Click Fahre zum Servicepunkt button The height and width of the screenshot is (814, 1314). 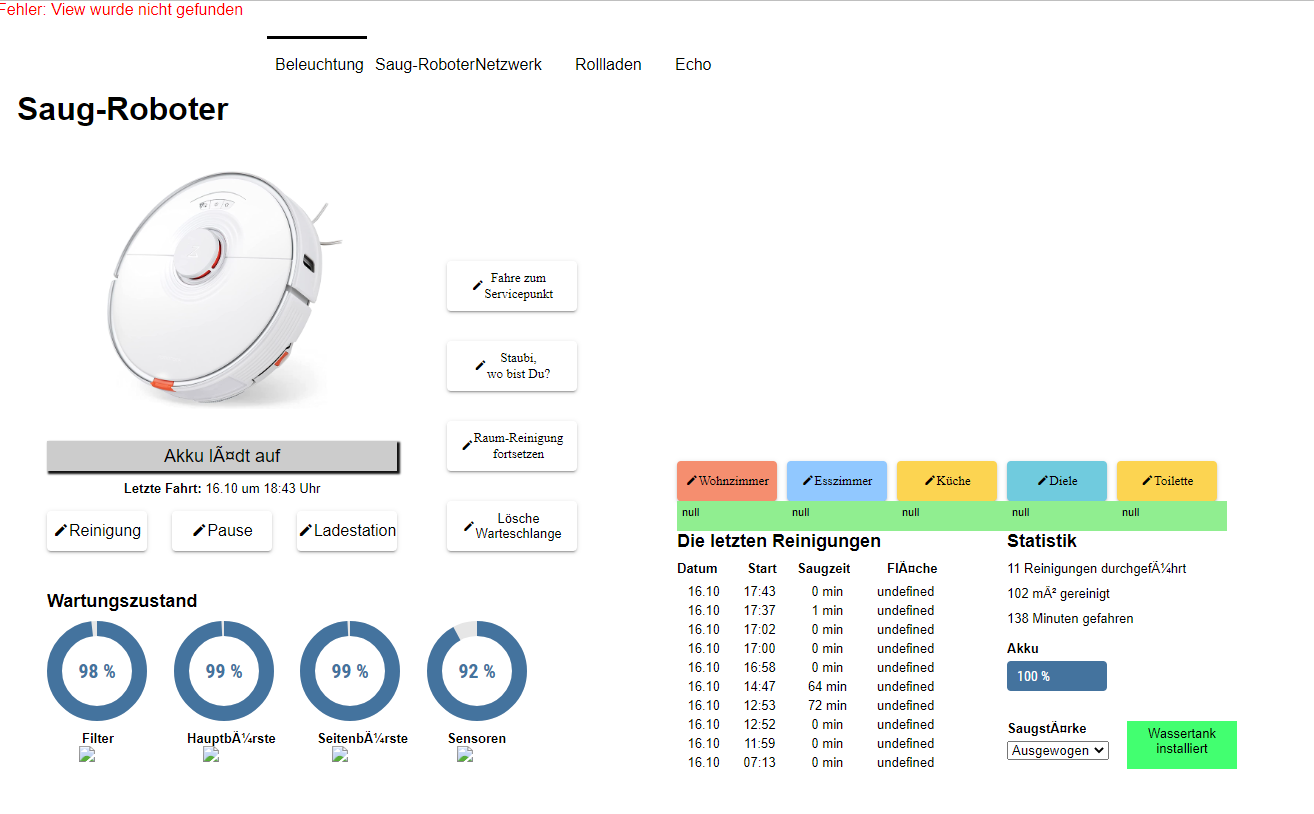(x=512, y=286)
